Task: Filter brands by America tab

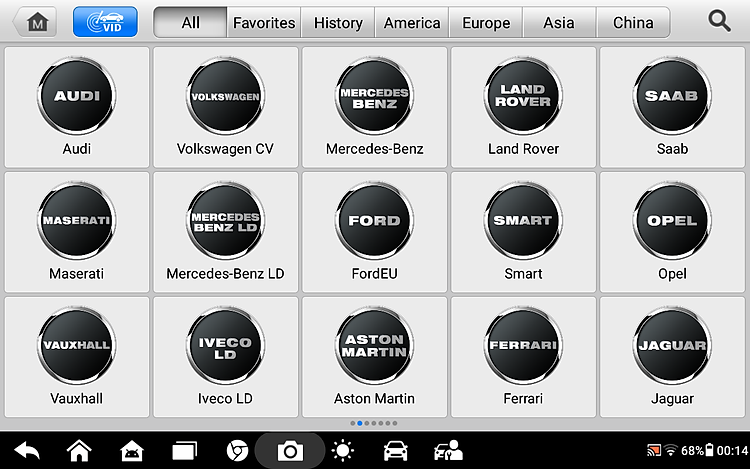Action: coord(412,22)
